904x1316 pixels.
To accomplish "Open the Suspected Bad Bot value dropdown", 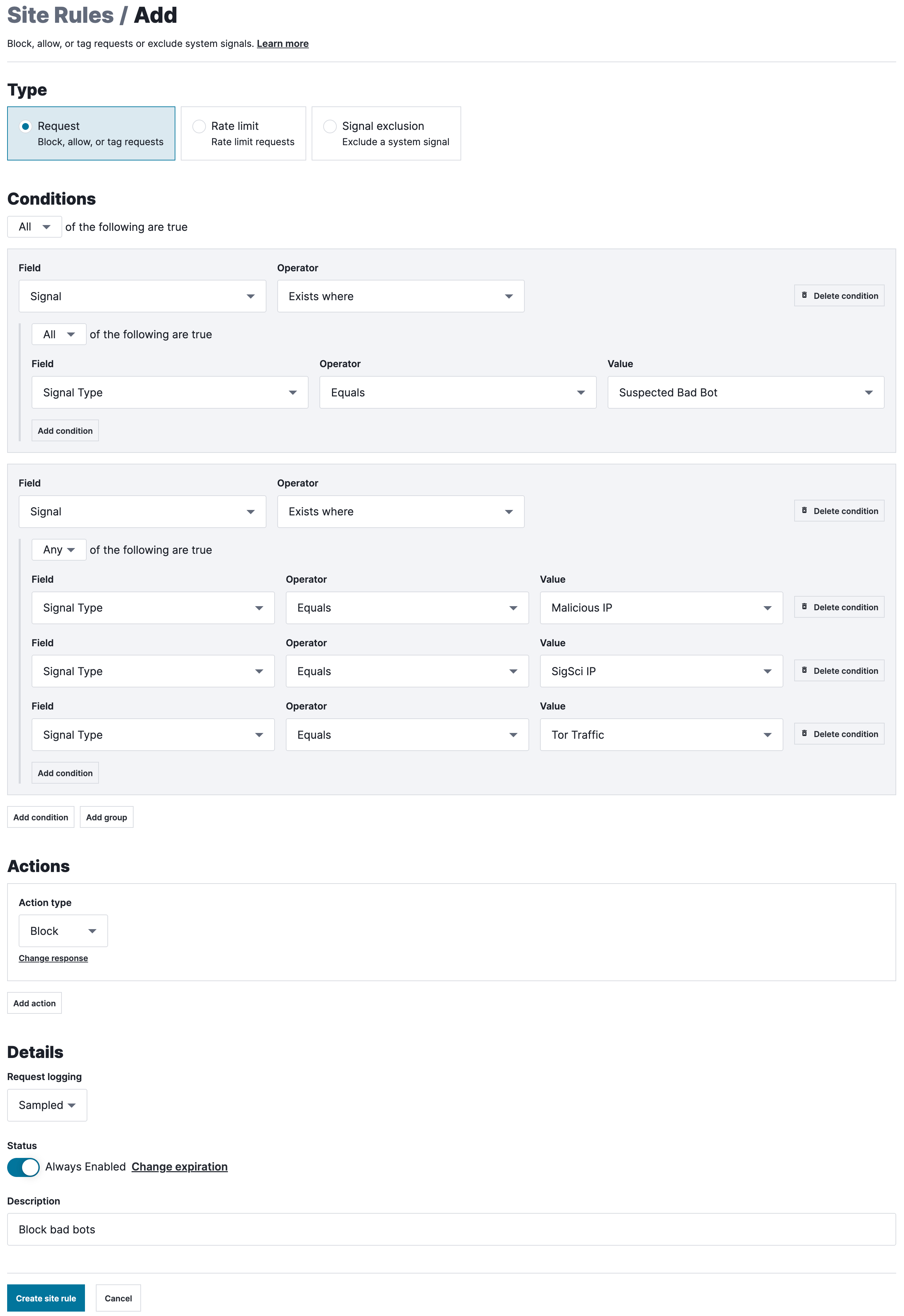I will click(745, 392).
